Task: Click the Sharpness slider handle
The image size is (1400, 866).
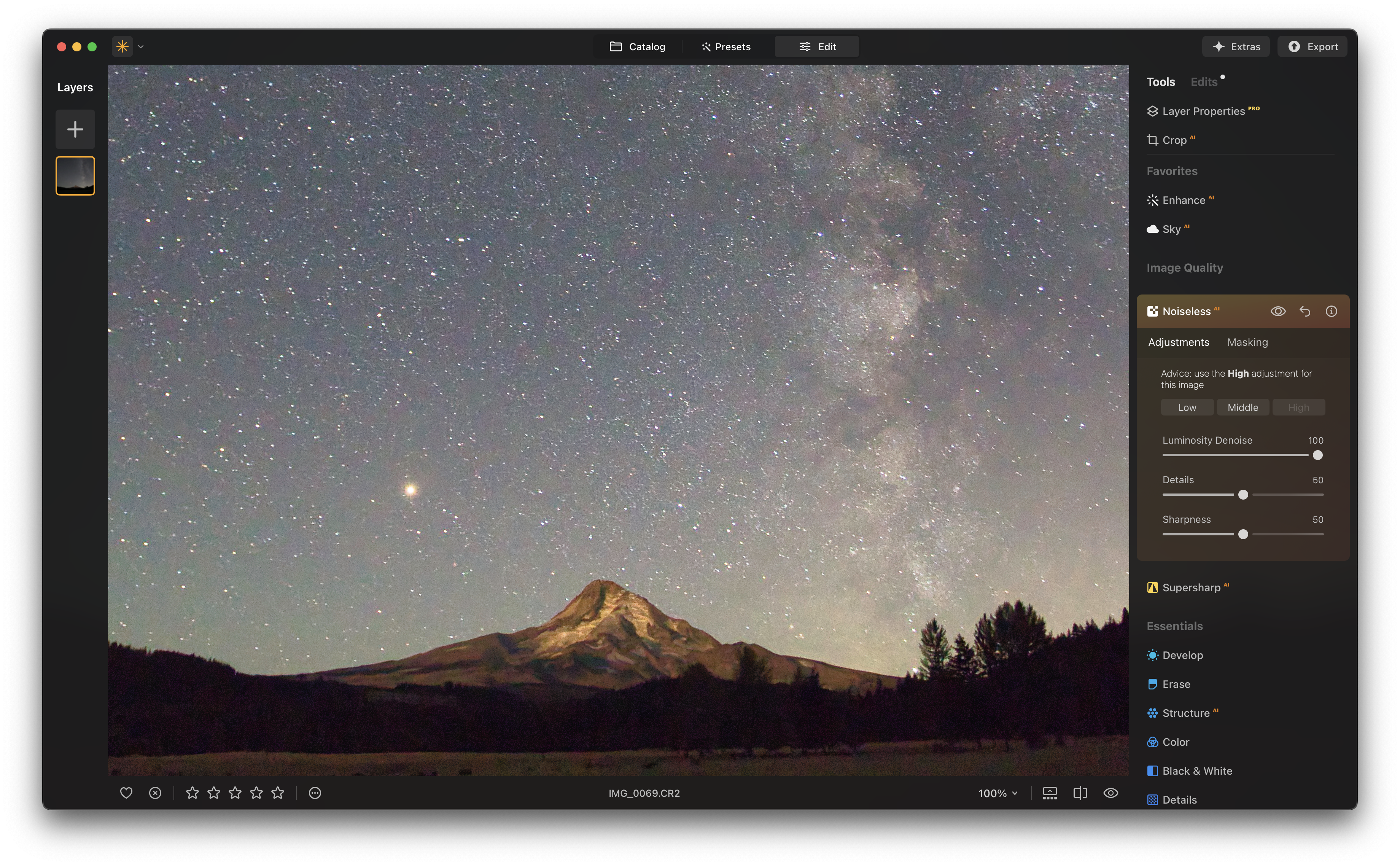Action: pyautogui.click(x=1242, y=534)
